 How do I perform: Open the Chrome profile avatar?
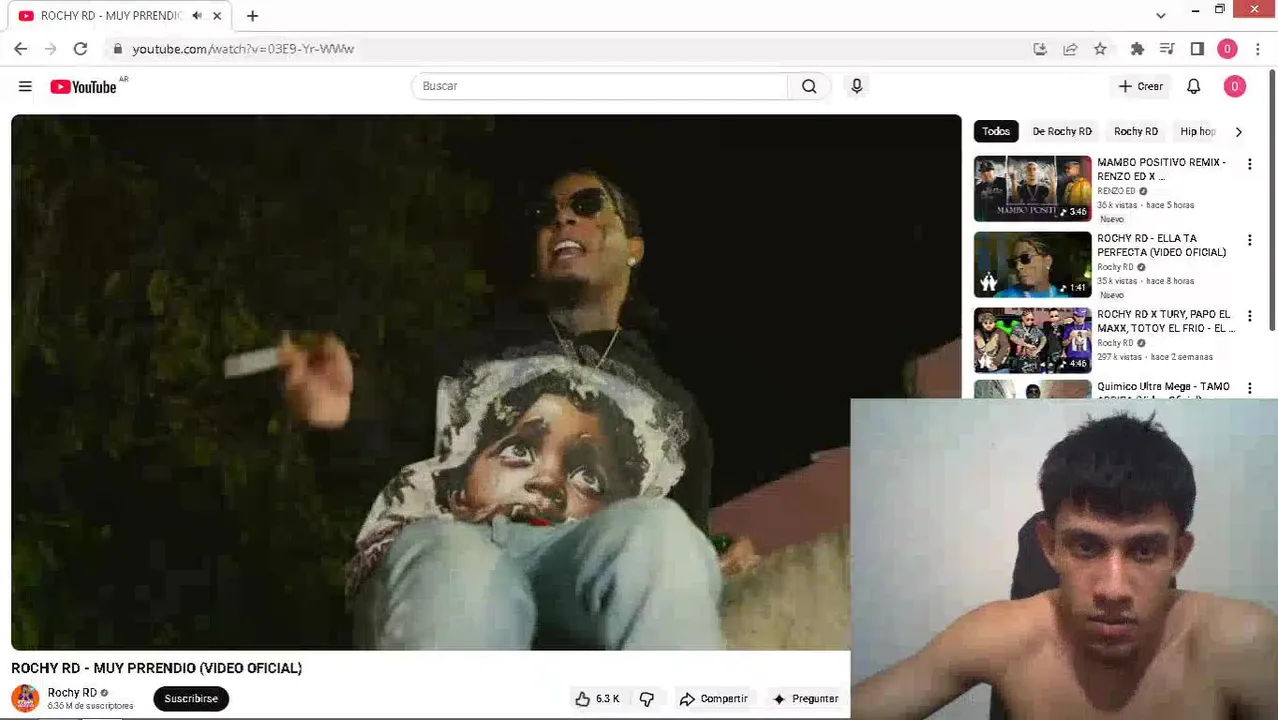click(1227, 48)
